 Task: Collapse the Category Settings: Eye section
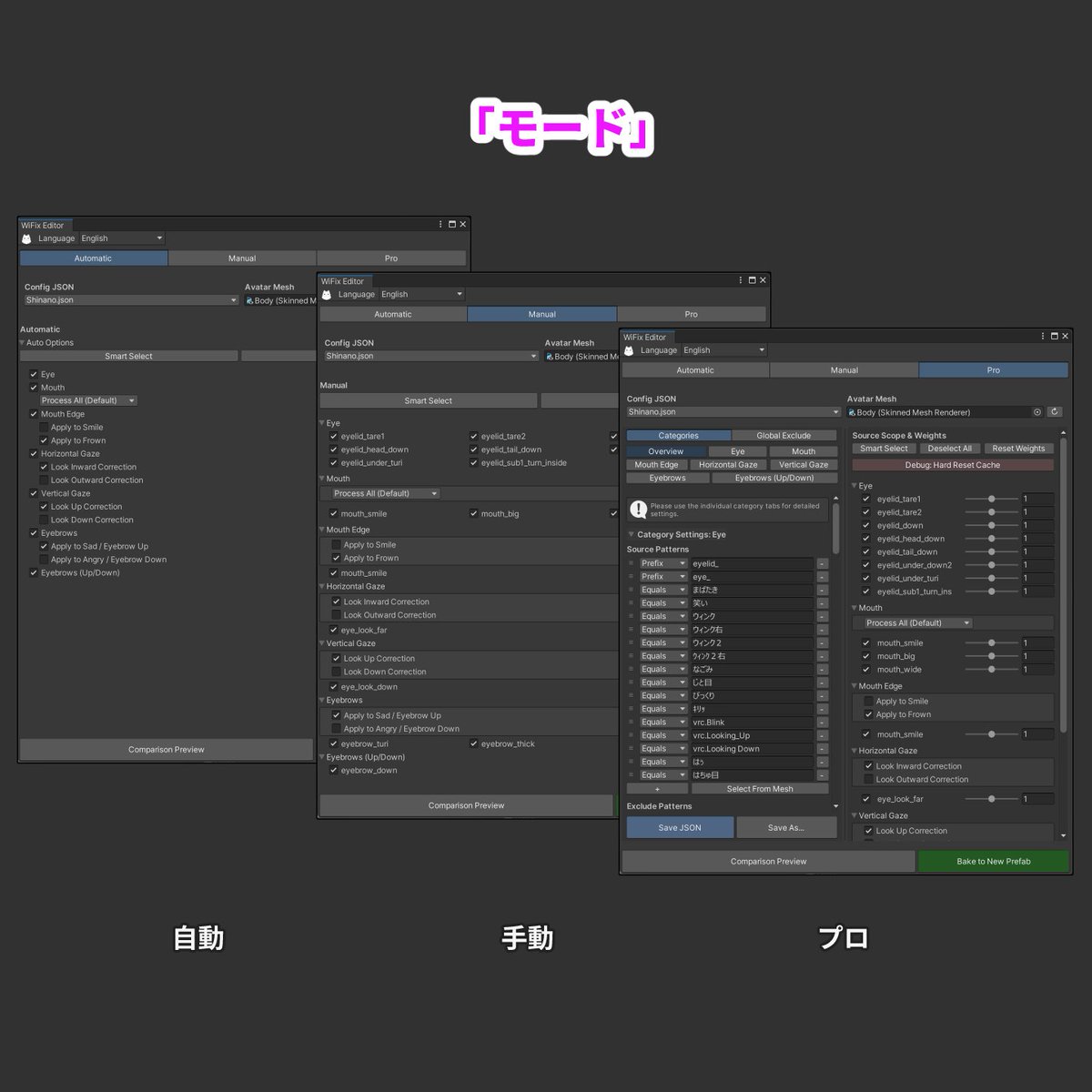[x=632, y=534]
